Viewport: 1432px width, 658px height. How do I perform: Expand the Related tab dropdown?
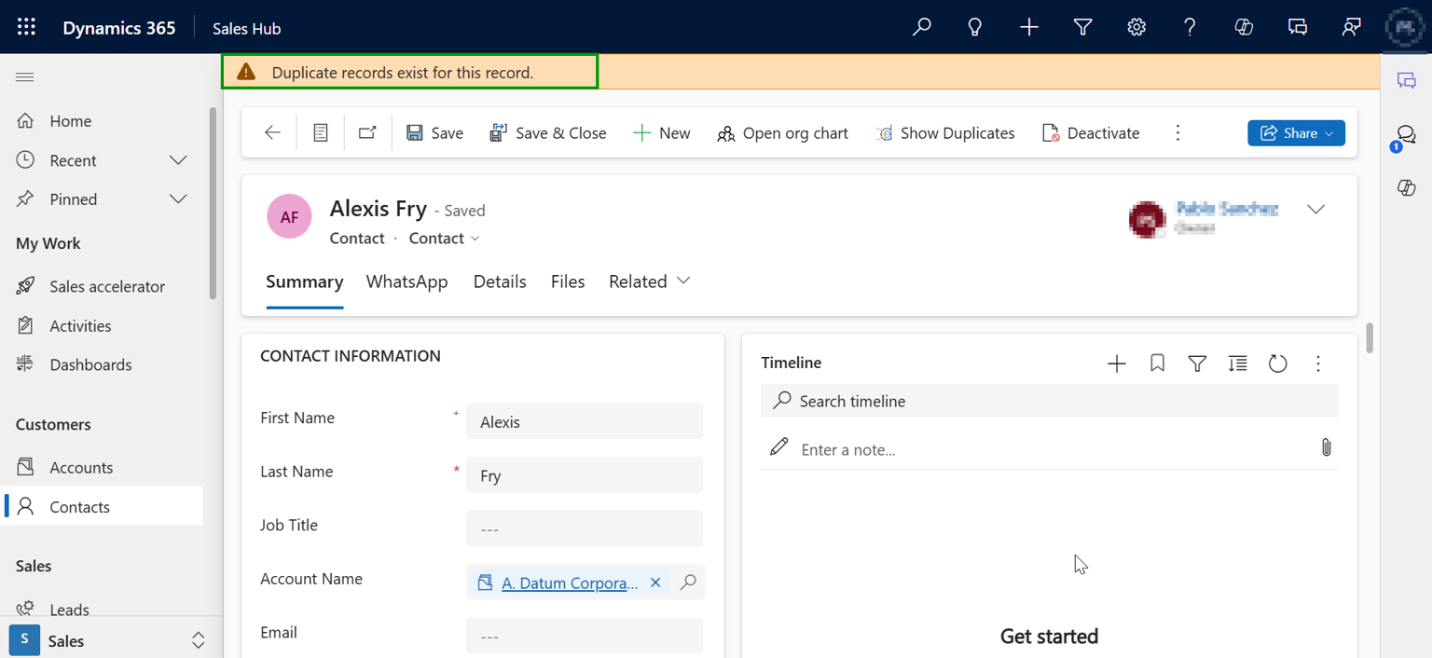684,281
